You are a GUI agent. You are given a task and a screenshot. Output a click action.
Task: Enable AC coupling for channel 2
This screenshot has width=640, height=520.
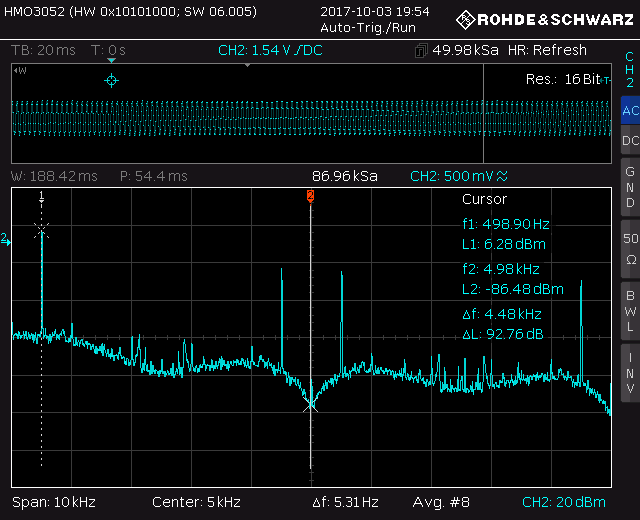[629, 111]
